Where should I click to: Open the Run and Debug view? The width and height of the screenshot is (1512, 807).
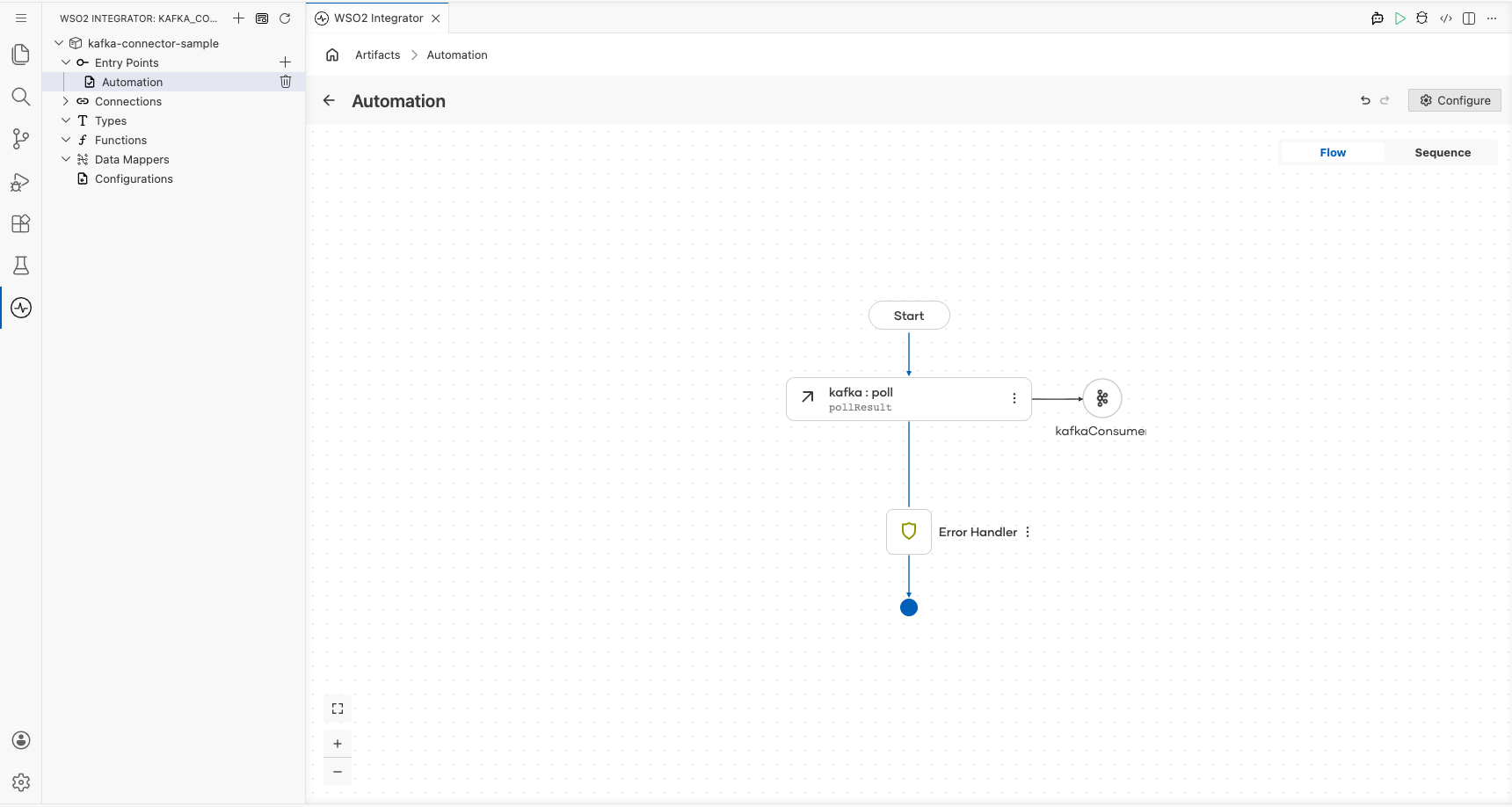(21, 181)
